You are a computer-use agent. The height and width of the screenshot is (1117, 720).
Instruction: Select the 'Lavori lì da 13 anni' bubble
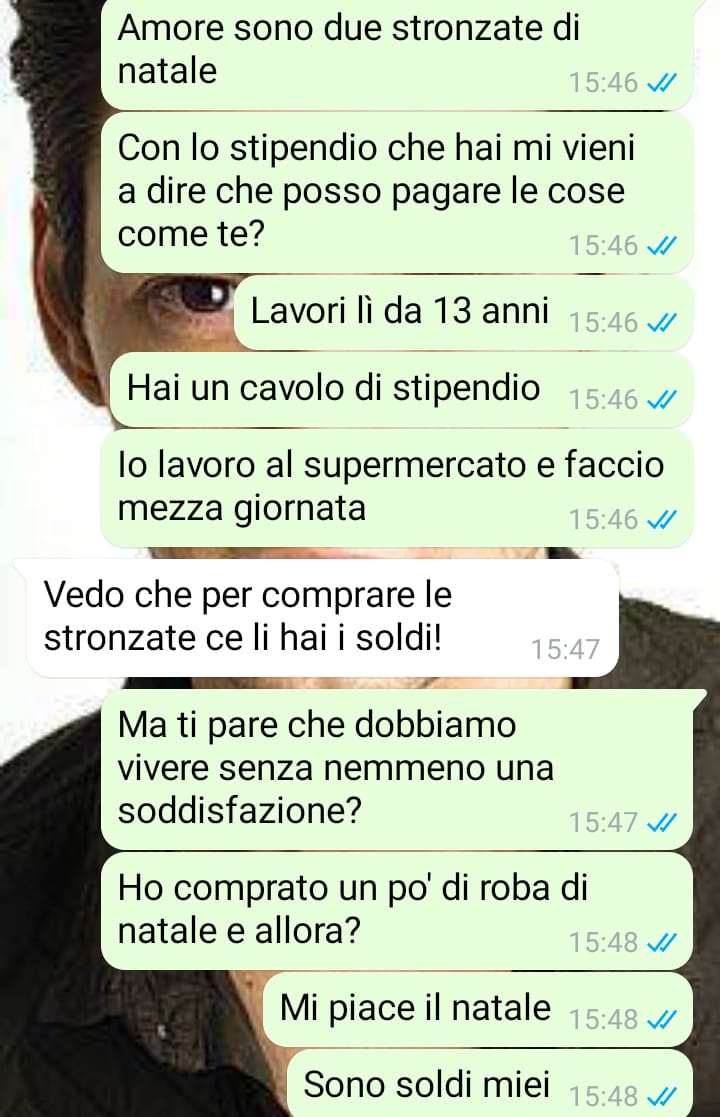coord(464,313)
